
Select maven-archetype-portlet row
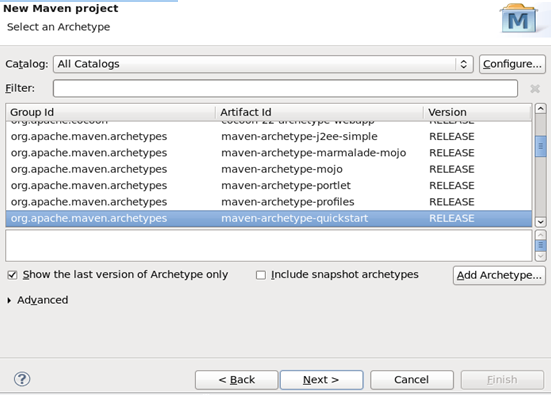(x=269, y=186)
